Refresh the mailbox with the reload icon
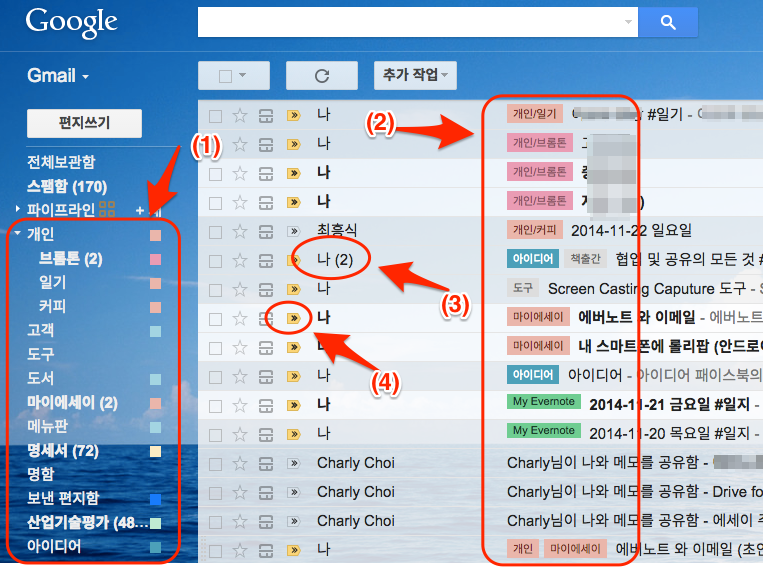Image resolution: width=763 pixels, height=567 pixels. (x=322, y=75)
